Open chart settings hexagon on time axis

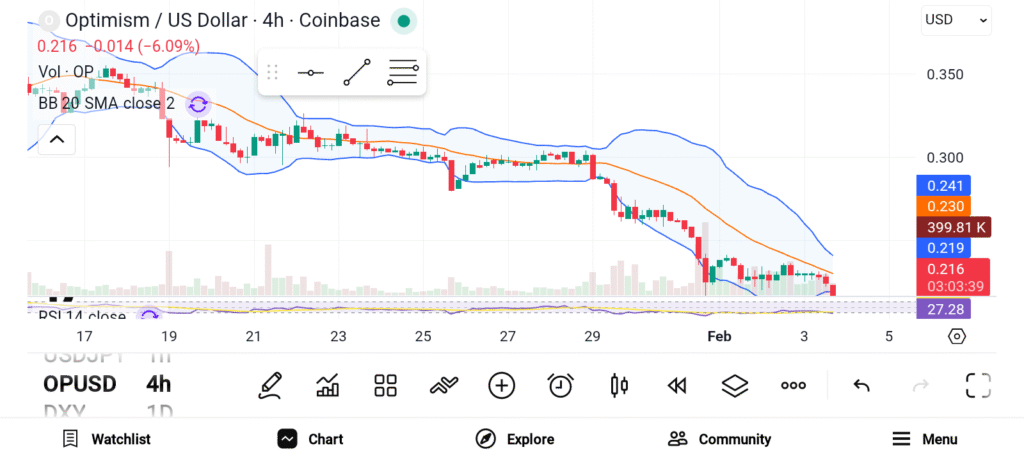pos(957,336)
